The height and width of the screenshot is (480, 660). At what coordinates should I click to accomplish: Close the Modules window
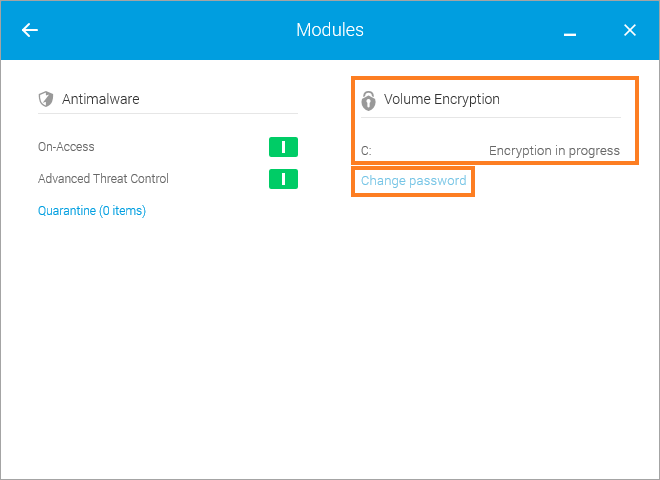click(x=630, y=30)
